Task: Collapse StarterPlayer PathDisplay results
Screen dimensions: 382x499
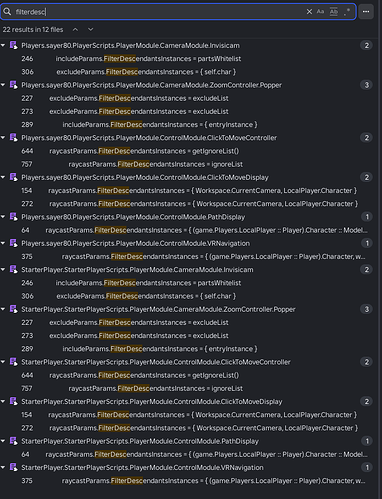Action: (3, 441)
